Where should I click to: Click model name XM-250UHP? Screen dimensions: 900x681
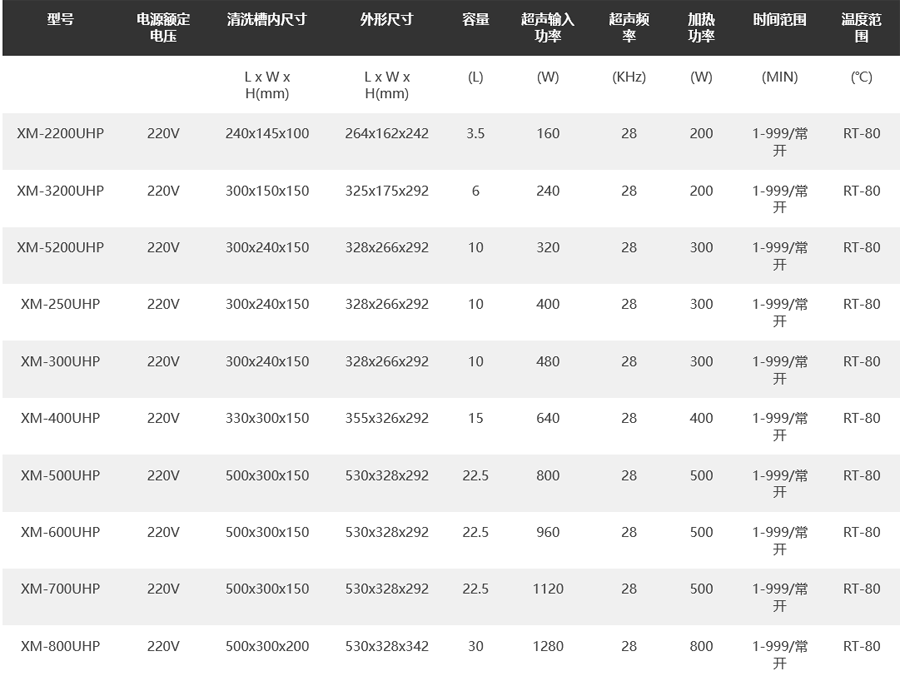(60, 304)
